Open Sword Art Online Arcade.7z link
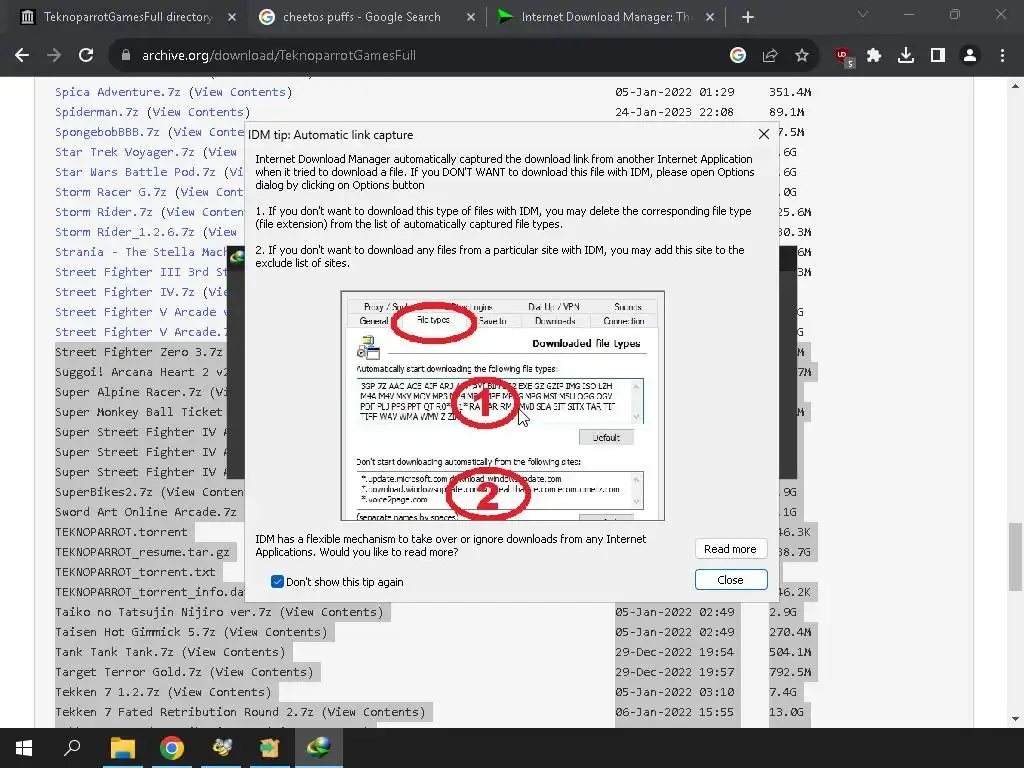This screenshot has height=768, width=1024. (x=146, y=512)
